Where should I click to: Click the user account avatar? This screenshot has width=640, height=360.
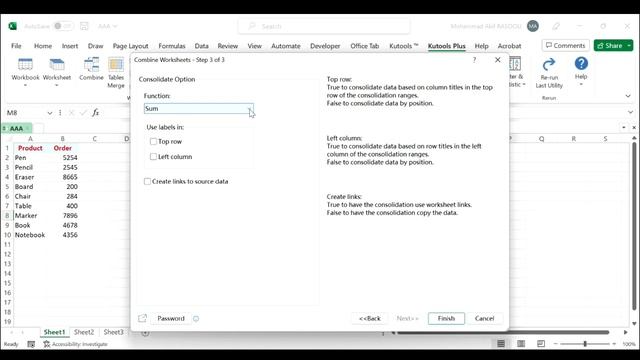[x=533, y=26]
